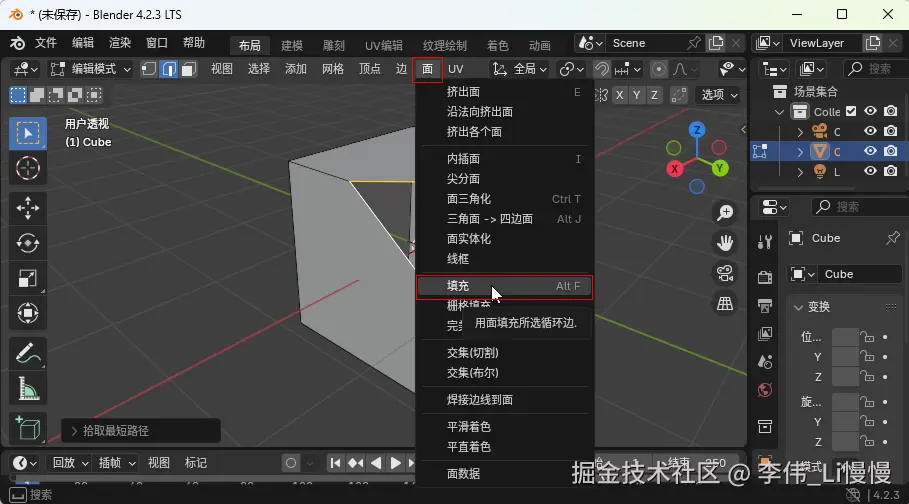Image resolution: width=909 pixels, height=504 pixels.
Task: Open the Collection properties tab
Action: (x=765, y=427)
